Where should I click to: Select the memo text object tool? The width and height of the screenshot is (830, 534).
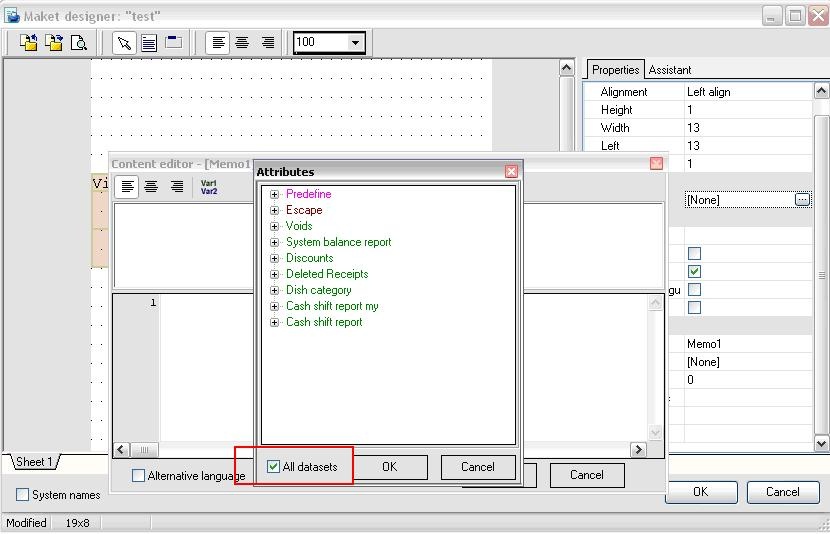pos(148,42)
